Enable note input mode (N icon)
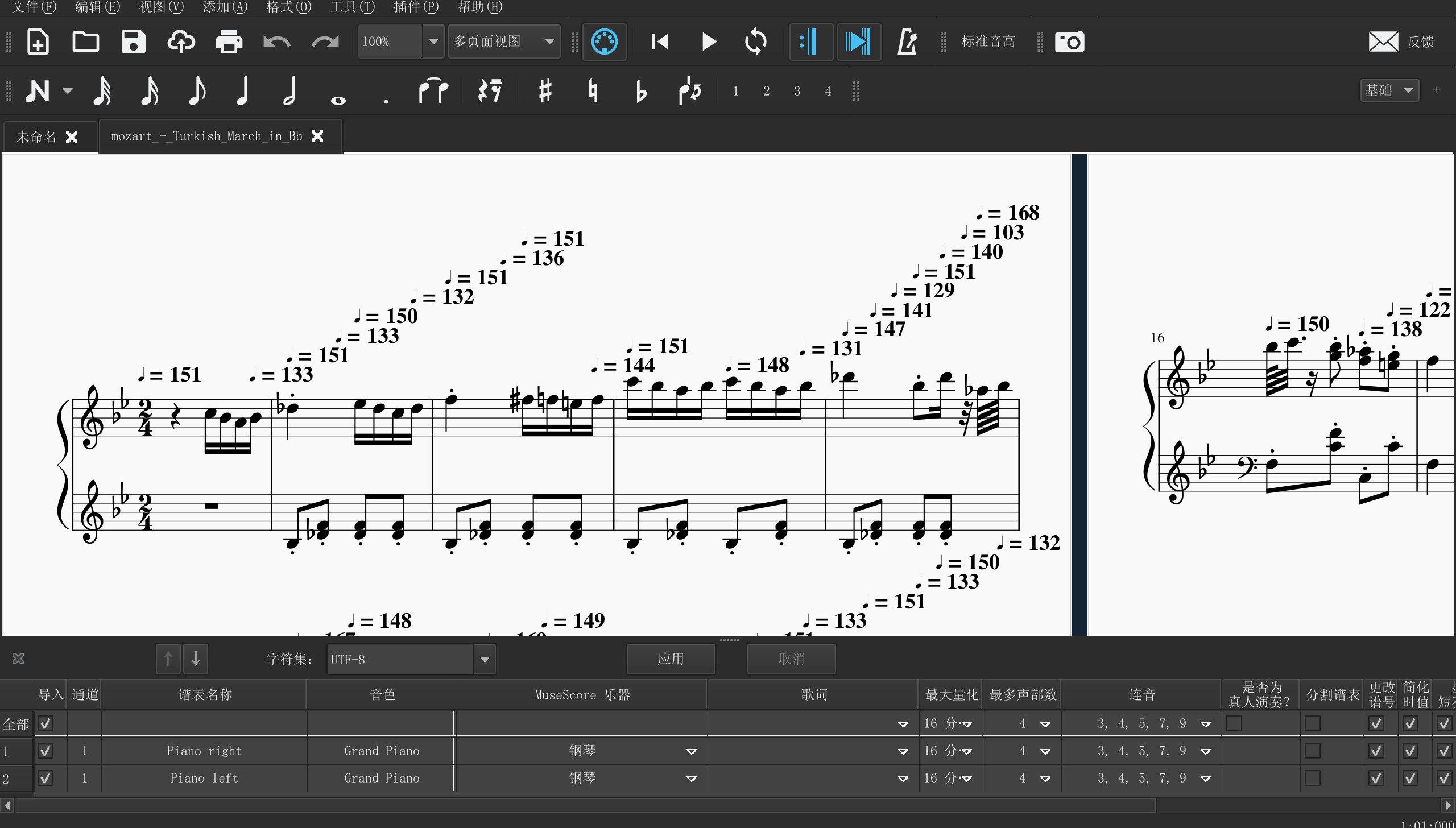1456x828 pixels. [38, 91]
